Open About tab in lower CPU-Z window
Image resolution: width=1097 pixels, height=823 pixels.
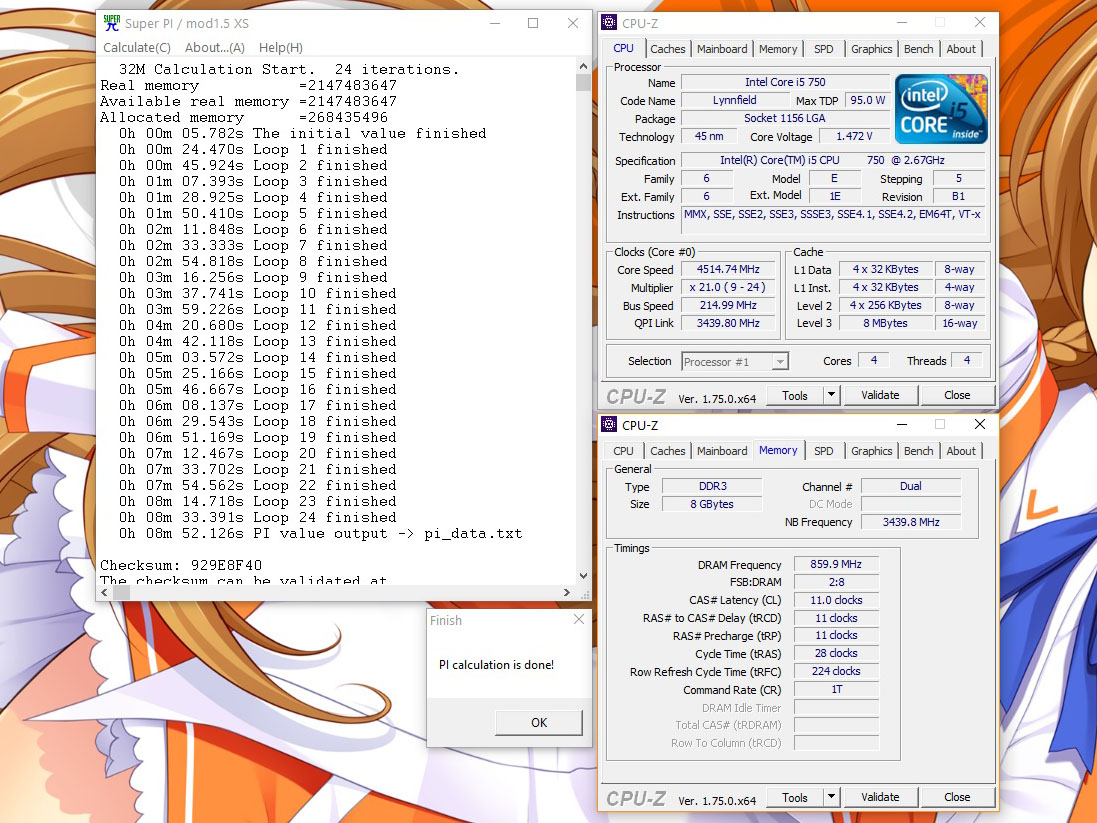coord(961,451)
